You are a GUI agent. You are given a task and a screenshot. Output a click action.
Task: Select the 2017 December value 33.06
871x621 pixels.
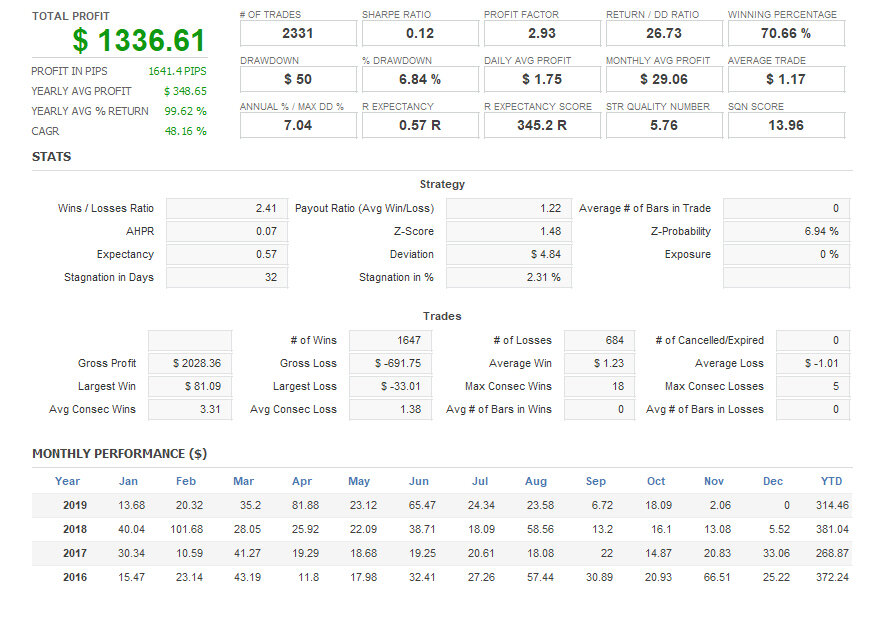[x=776, y=553]
